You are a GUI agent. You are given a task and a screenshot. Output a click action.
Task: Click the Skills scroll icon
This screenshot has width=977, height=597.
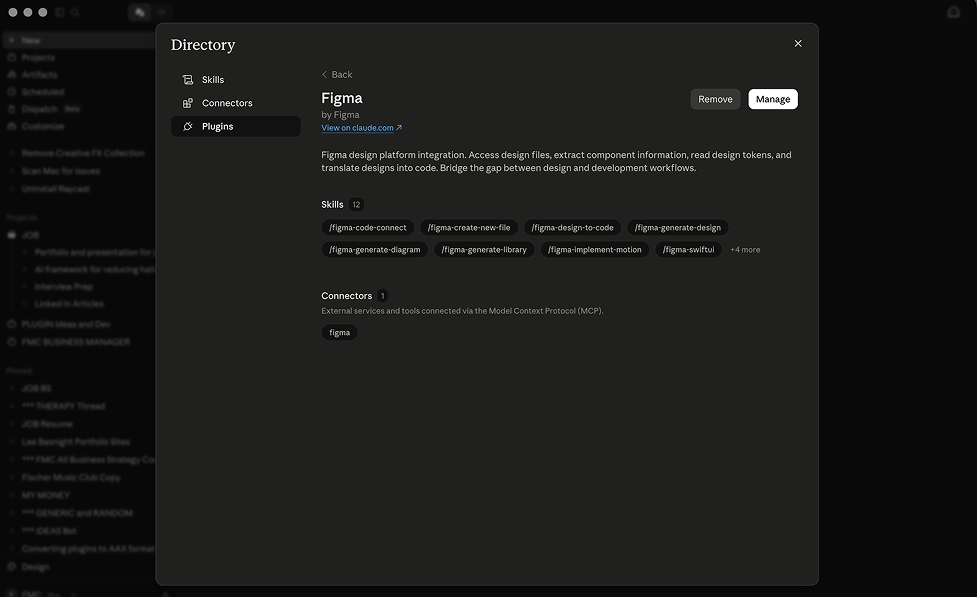(x=188, y=80)
